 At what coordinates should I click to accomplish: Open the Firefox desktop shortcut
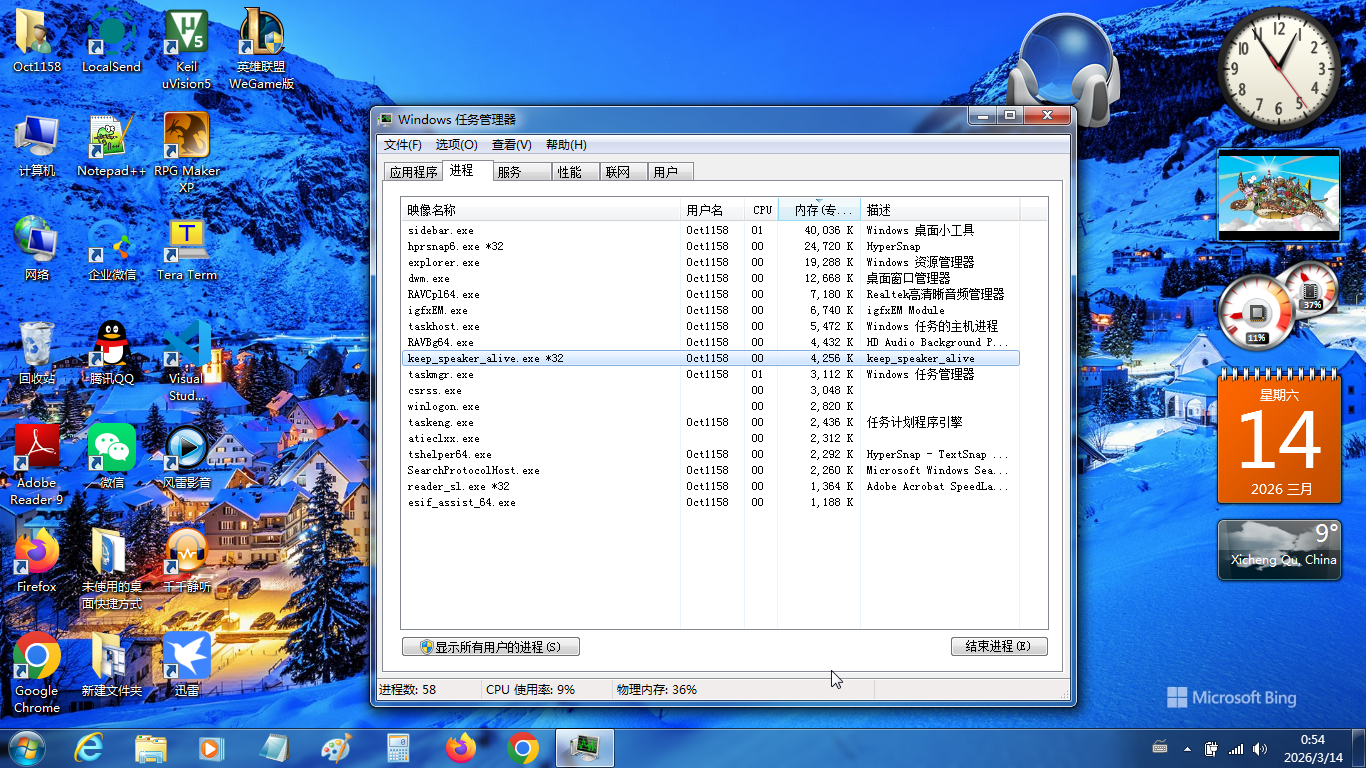pyautogui.click(x=37, y=554)
